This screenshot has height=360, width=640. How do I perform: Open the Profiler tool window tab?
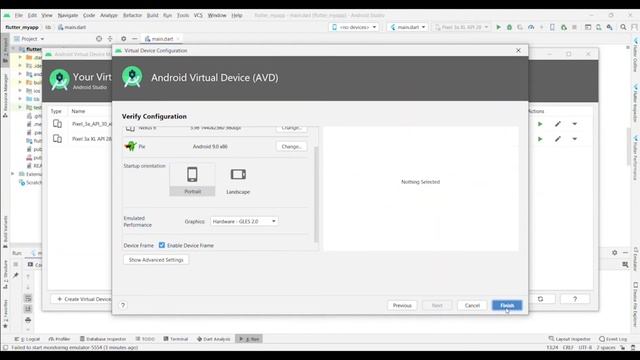(x=59, y=339)
